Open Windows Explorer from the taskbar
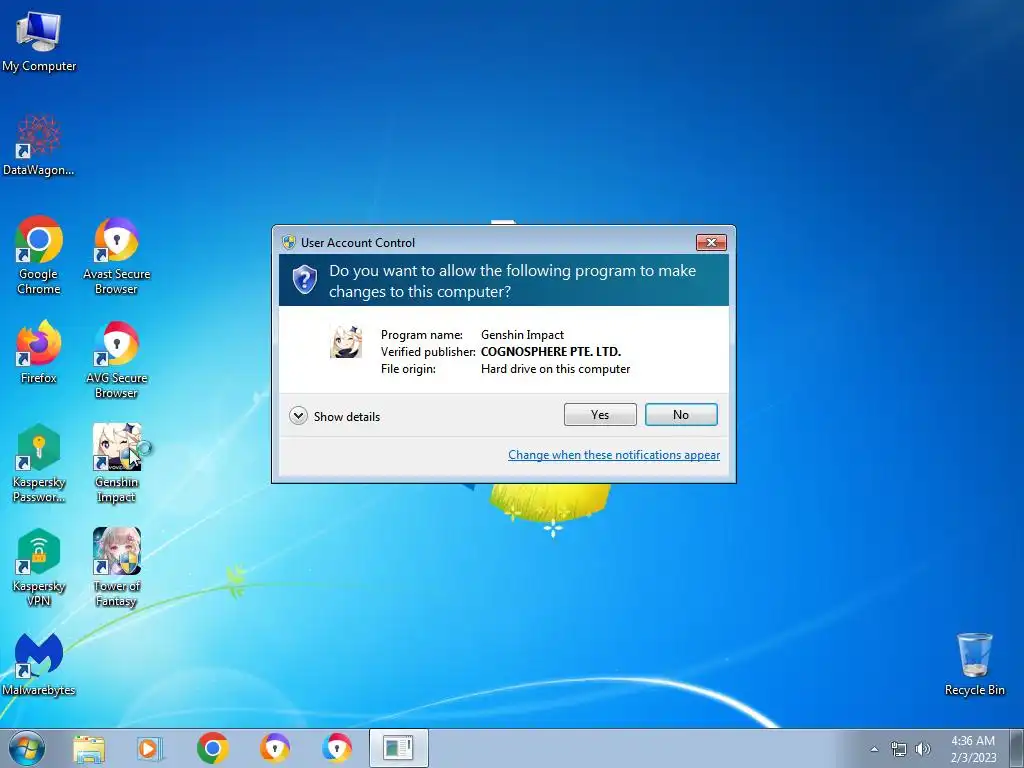The width and height of the screenshot is (1024, 768). pos(89,748)
